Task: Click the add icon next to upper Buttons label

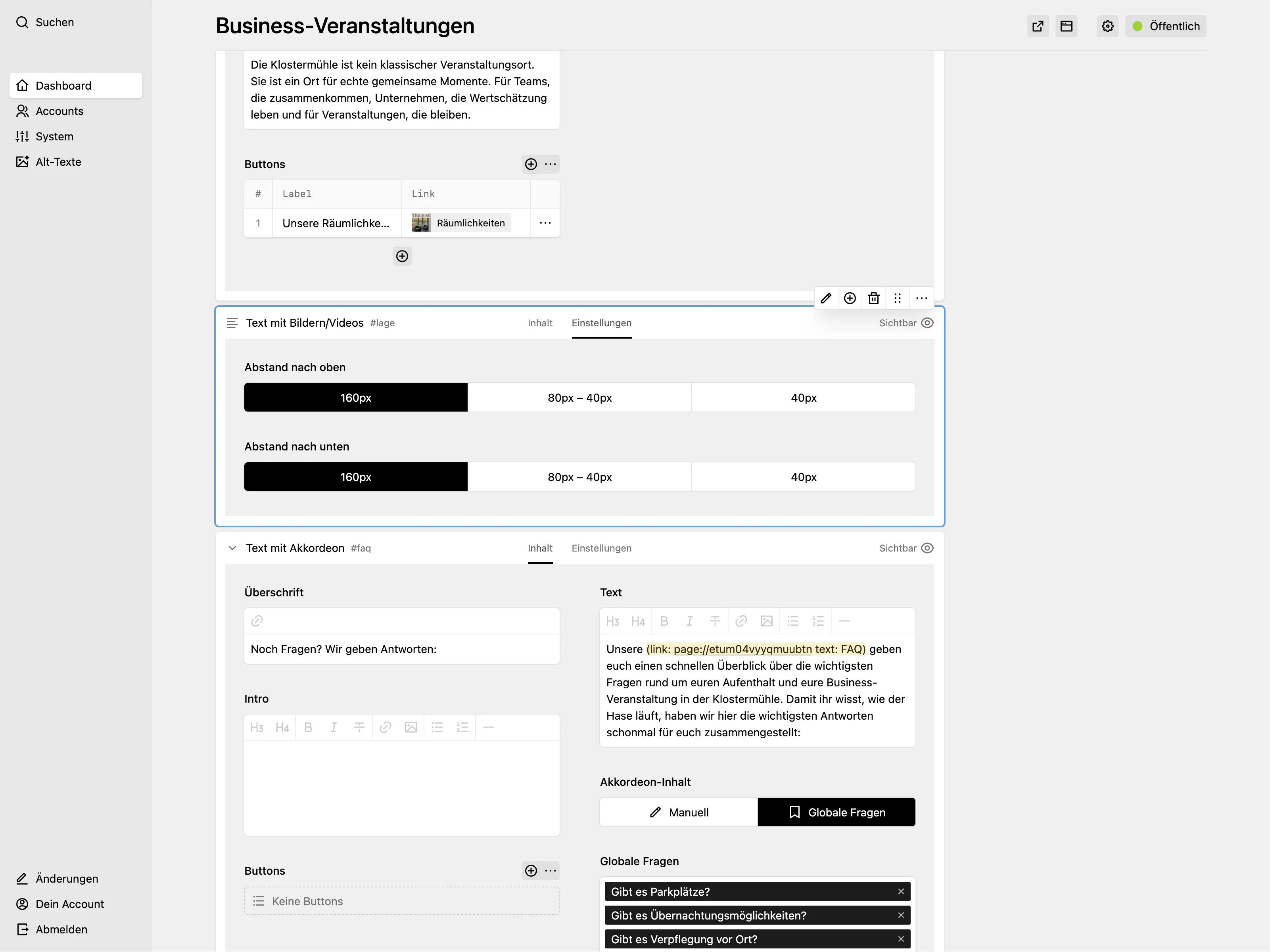Action: 531,164
